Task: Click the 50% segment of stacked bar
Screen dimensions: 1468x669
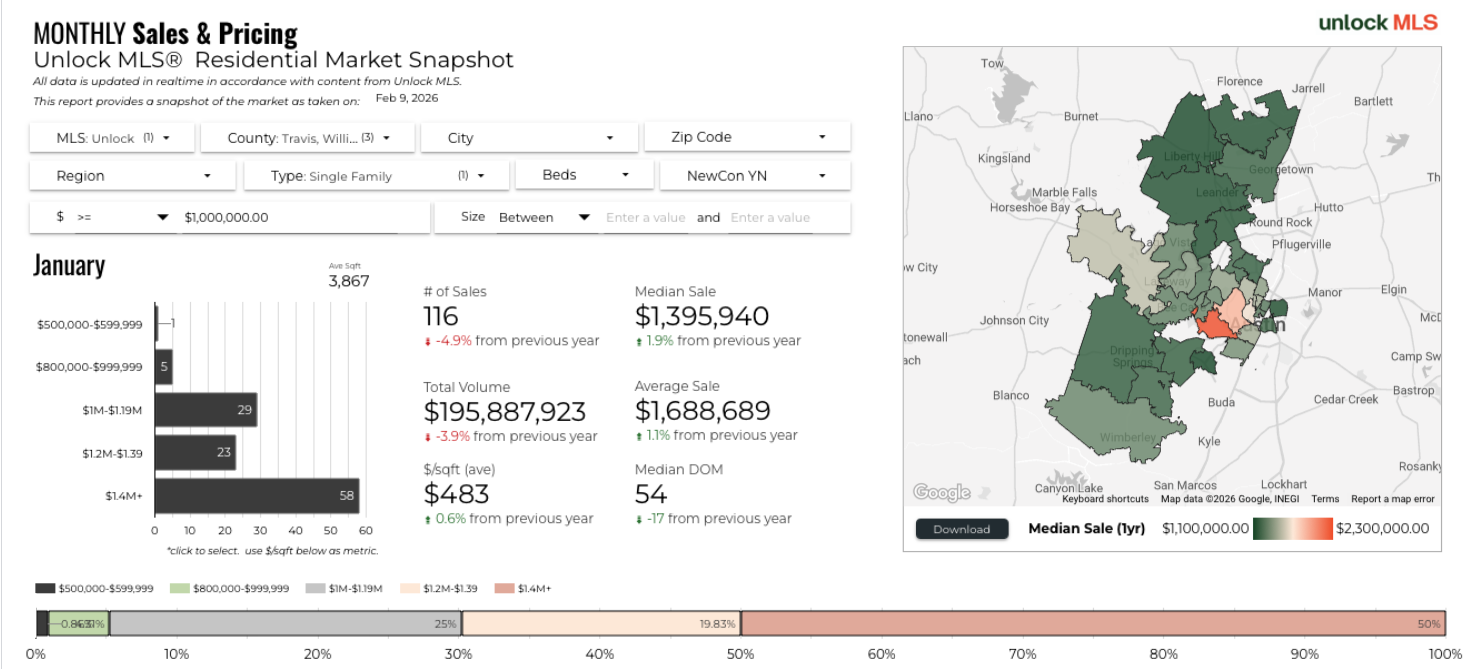Action: (1093, 623)
